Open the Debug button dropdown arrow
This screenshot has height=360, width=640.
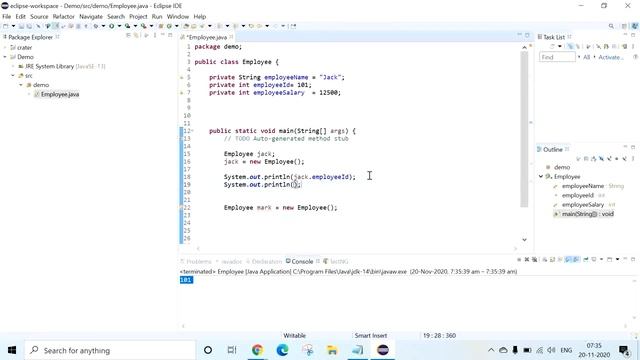pyautogui.click(x=103, y=26)
